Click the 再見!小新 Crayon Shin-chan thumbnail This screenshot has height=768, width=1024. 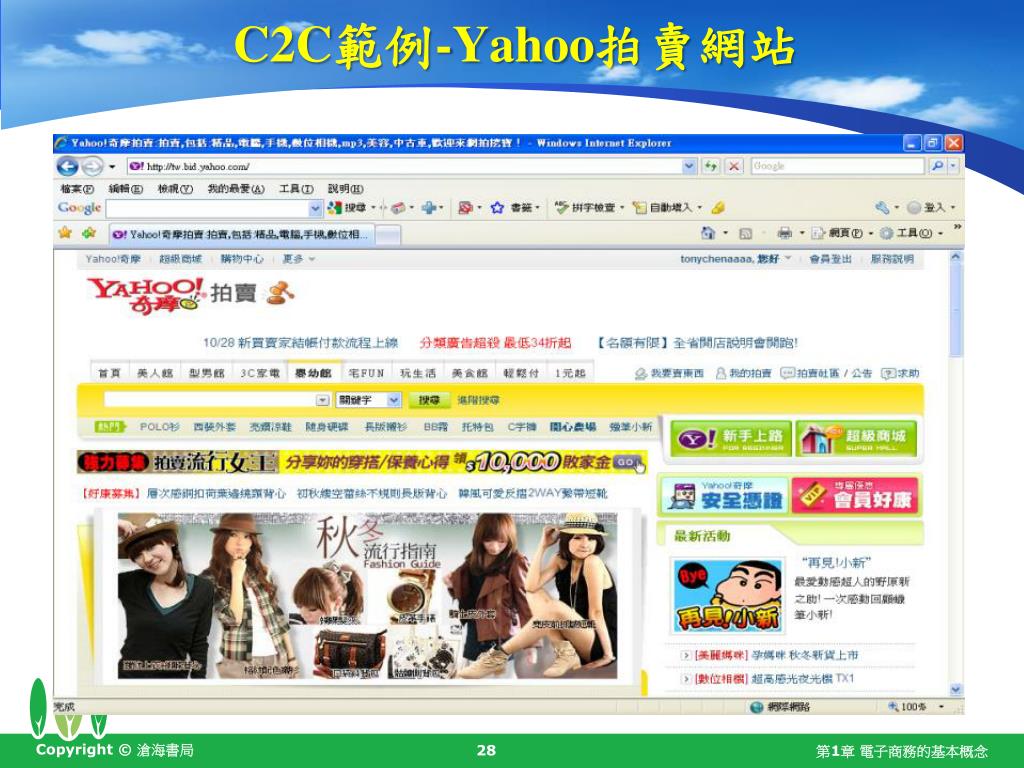[x=728, y=596]
